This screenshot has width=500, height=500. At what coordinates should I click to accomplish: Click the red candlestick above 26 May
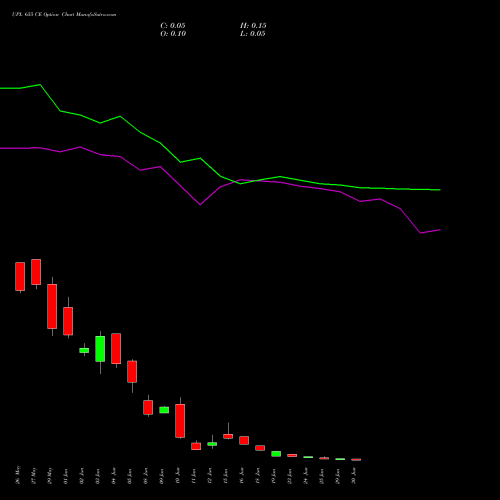[20, 277]
